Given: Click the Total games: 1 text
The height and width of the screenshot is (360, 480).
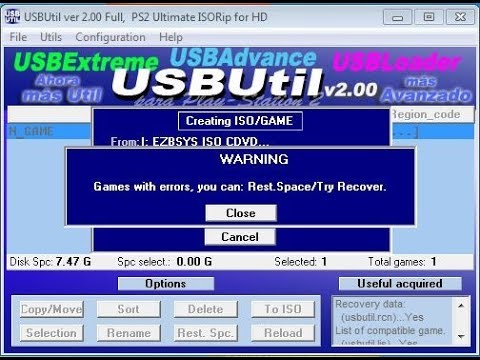Looking at the screenshot, I should (x=402, y=262).
